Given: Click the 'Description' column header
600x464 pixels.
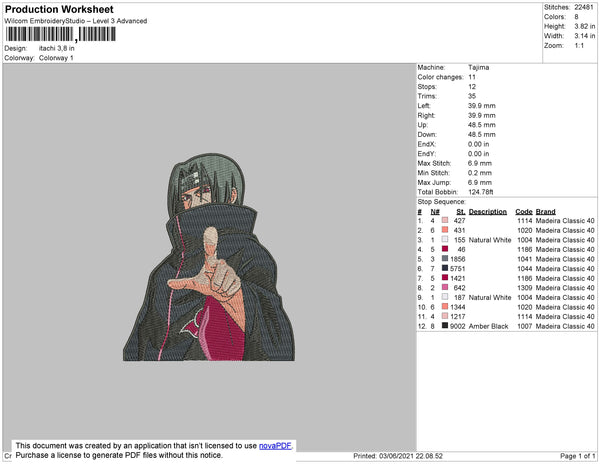Looking at the screenshot, I should tap(488, 212).
